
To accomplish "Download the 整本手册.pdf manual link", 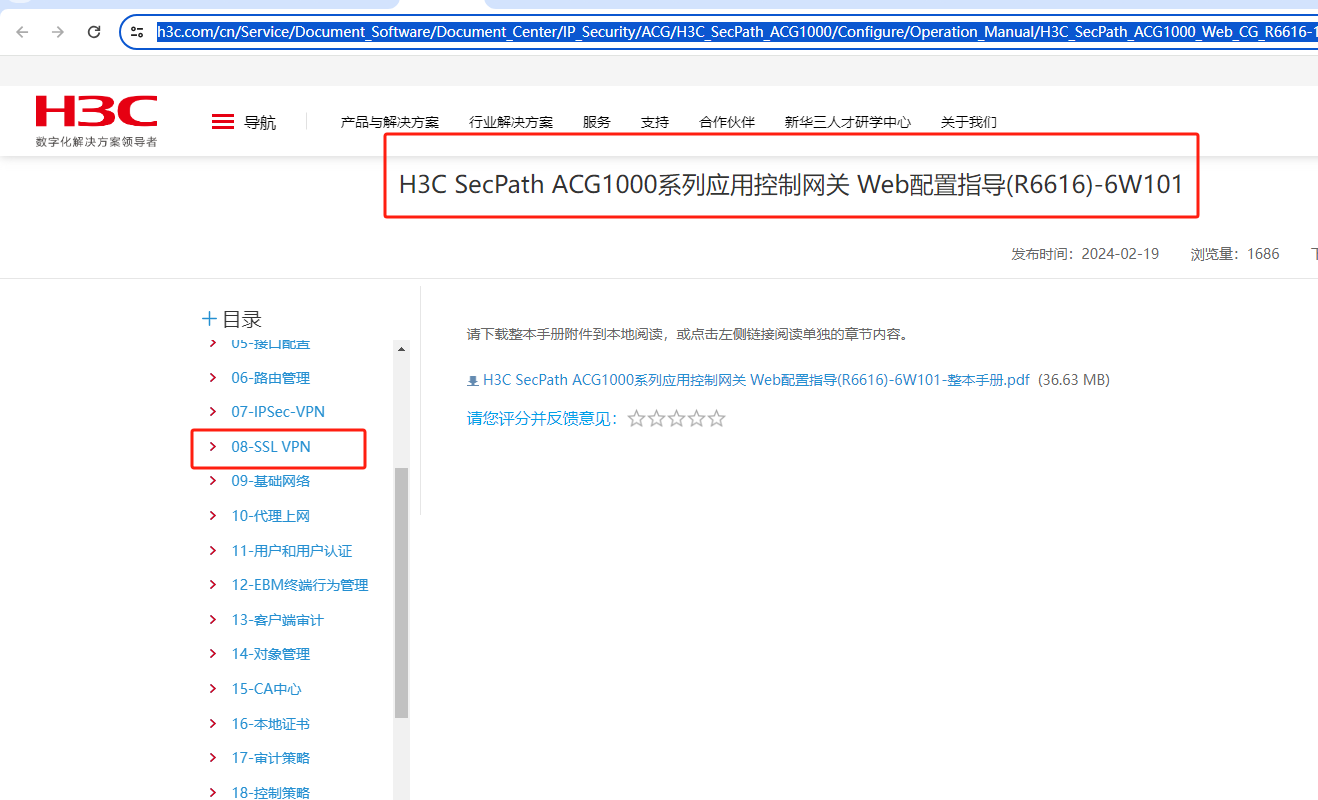I will [756, 380].
